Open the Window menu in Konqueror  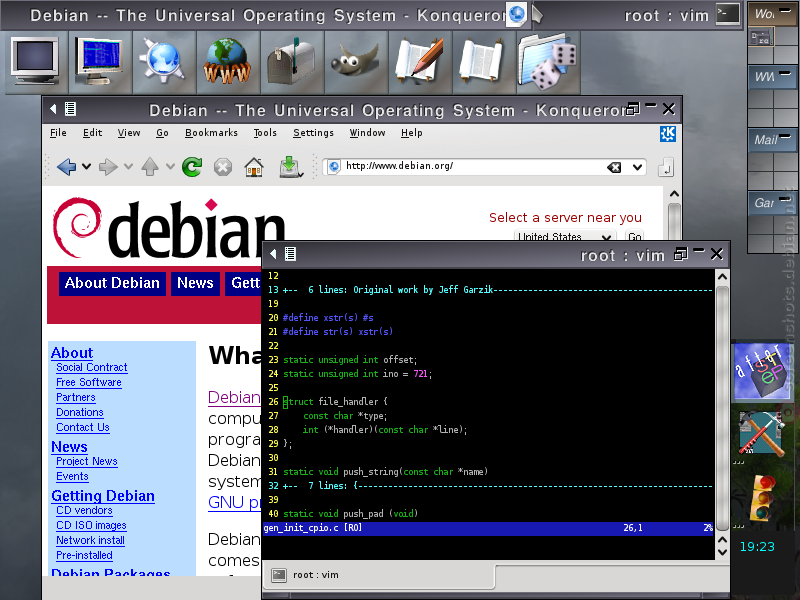pos(367,133)
